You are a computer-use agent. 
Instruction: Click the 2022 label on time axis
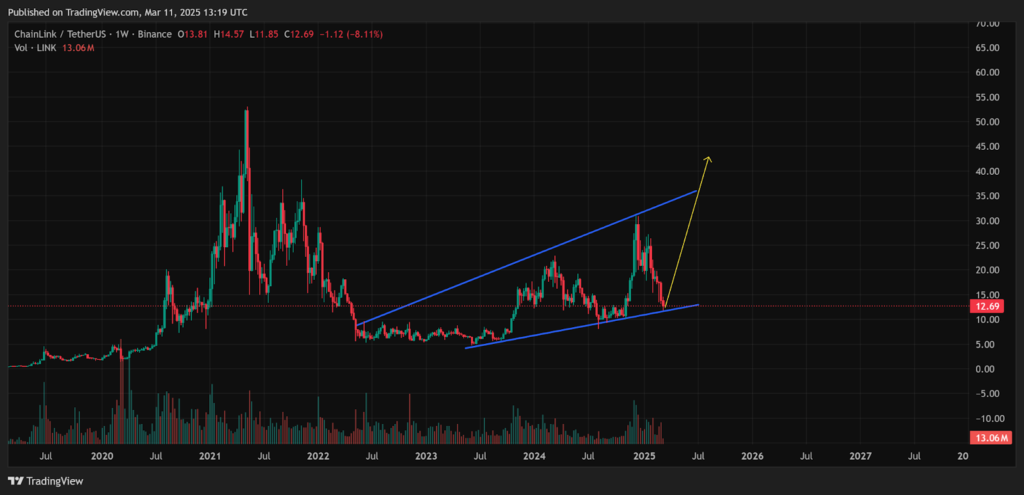pyautogui.click(x=317, y=457)
